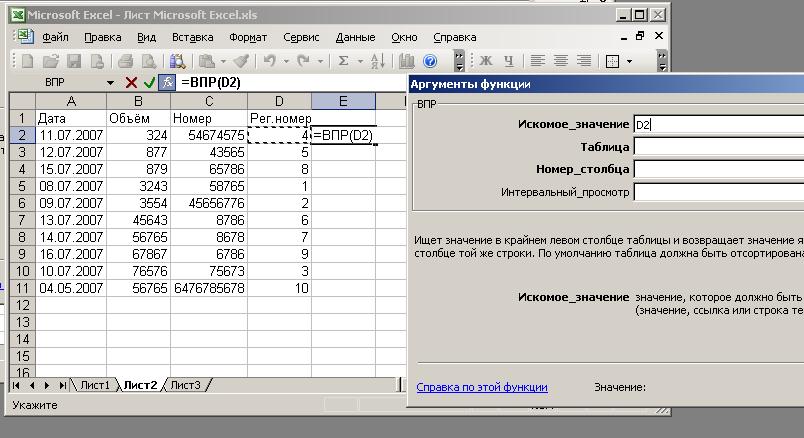Select cell C5 containing 65786
804x438 pixels.
(208, 170)
